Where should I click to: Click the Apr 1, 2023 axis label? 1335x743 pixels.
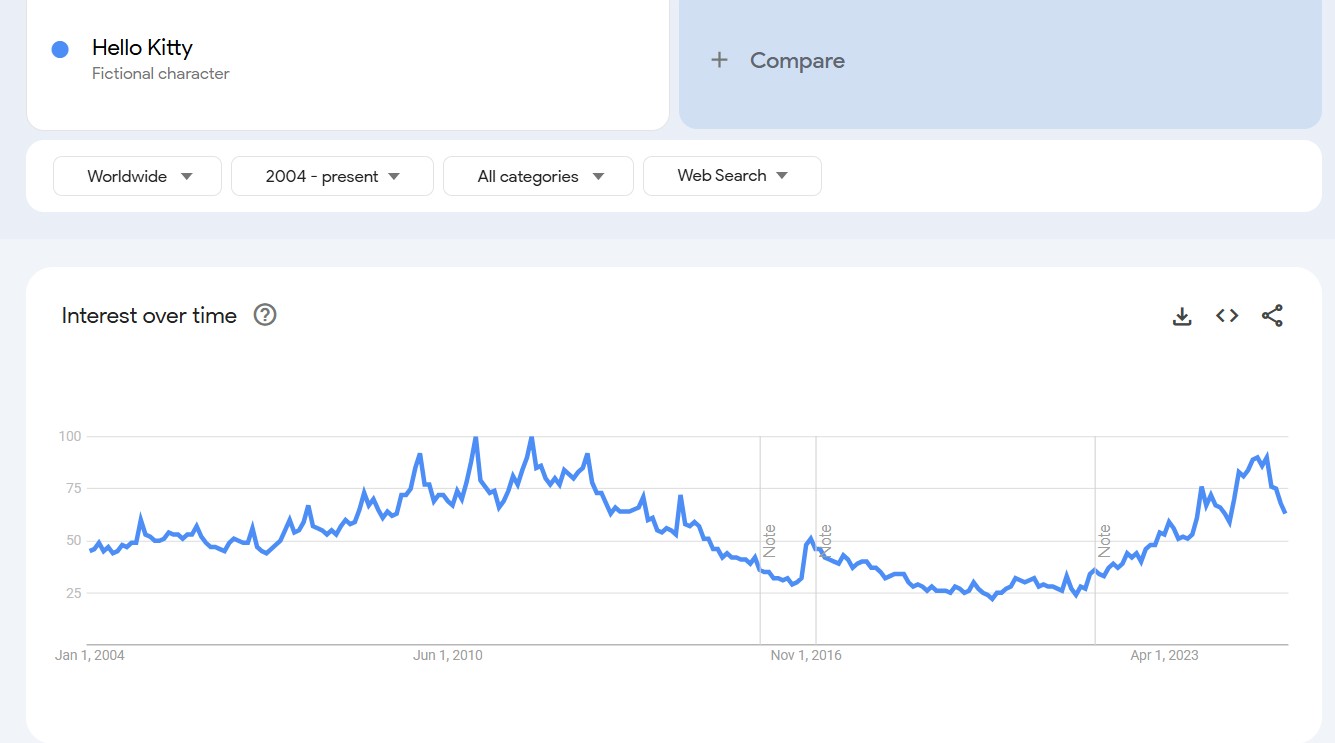point(1164,656)
